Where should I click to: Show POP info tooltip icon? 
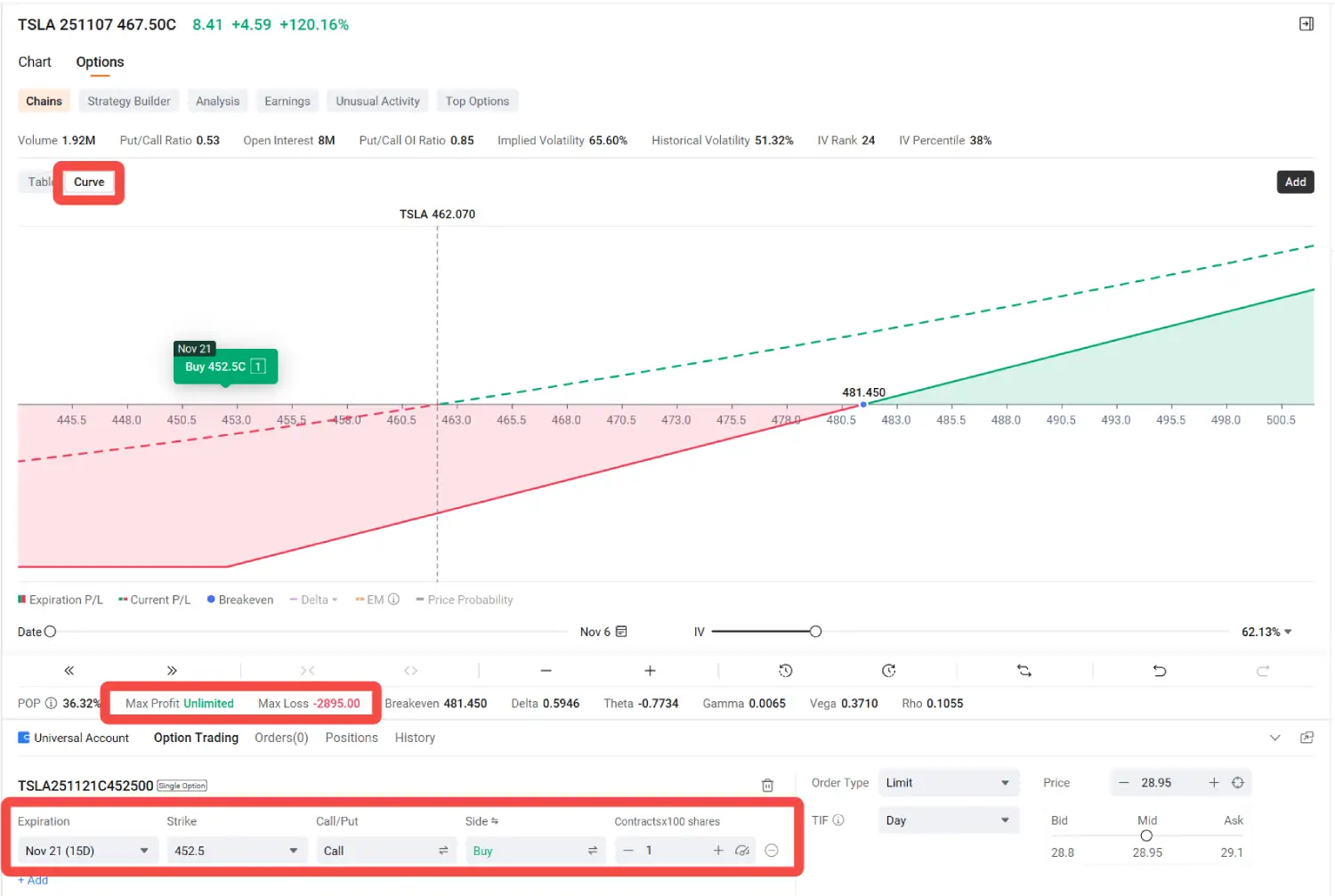[51, 703]
